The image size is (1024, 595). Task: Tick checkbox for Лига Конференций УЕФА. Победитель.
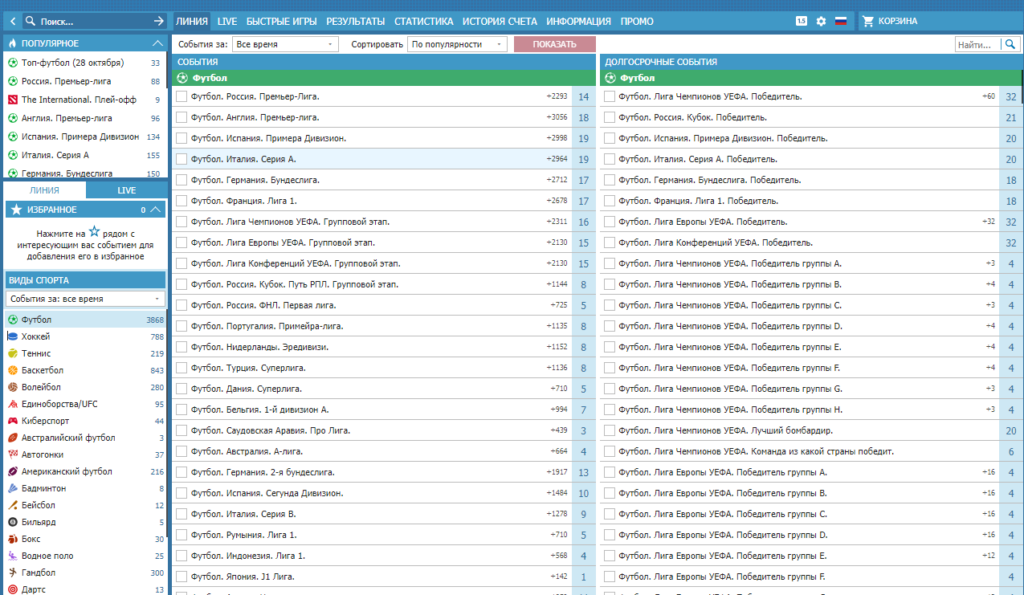(x=609, y=243)
